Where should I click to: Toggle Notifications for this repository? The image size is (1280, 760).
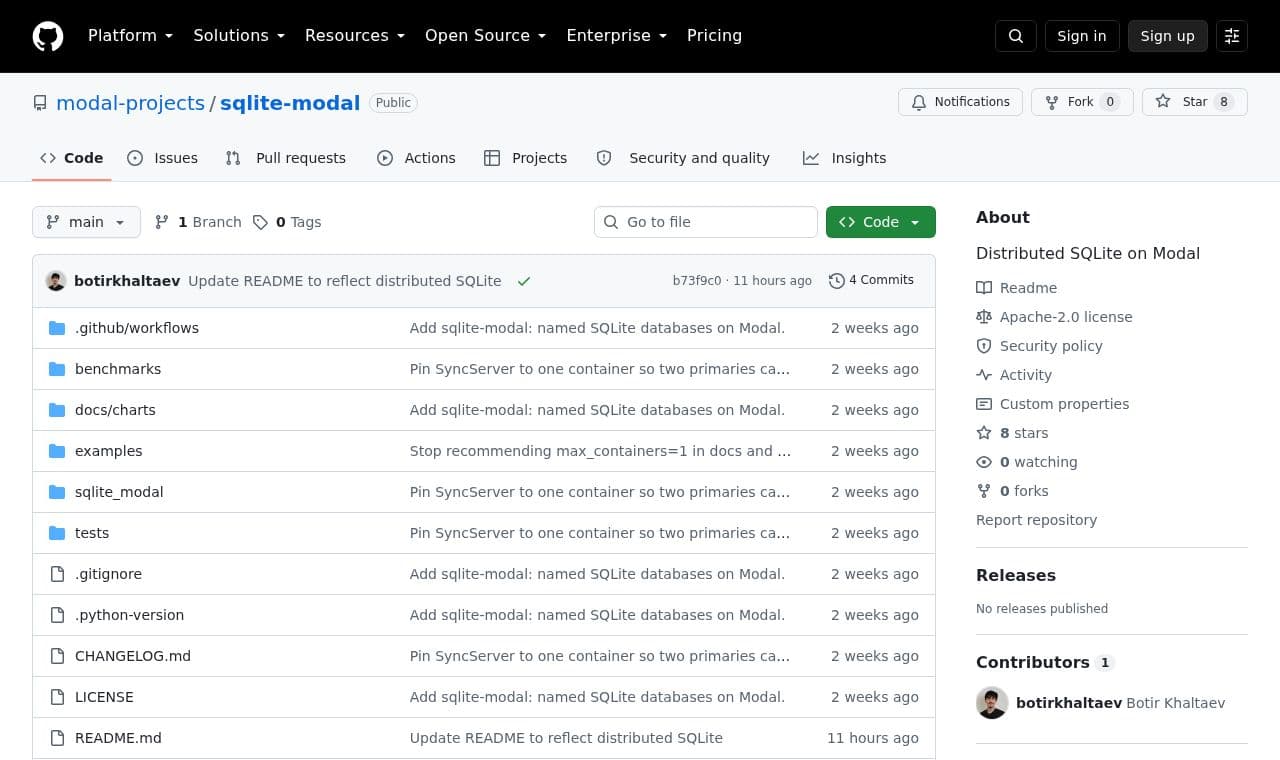960,102
